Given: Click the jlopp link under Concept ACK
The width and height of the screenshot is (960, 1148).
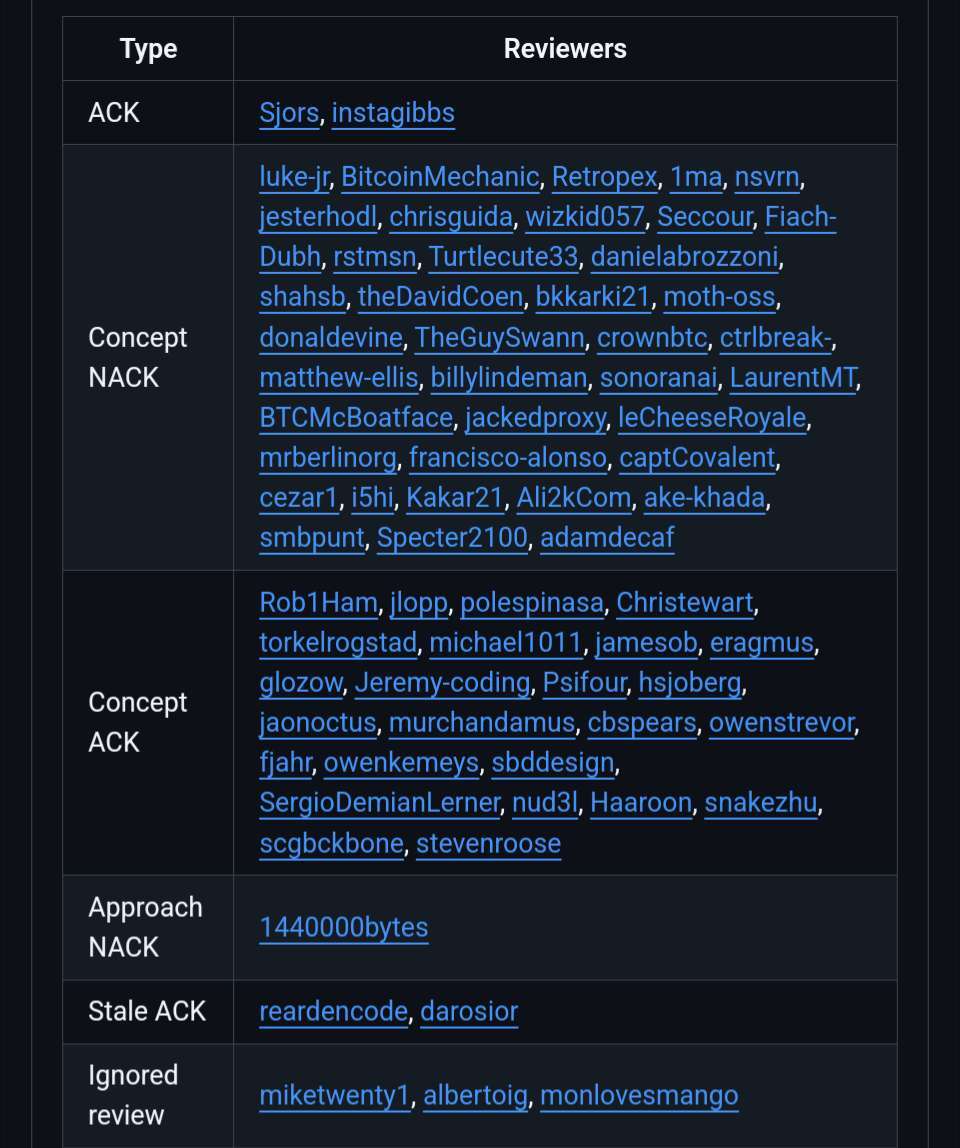Looking at the screenshot, I should (419, 603).
